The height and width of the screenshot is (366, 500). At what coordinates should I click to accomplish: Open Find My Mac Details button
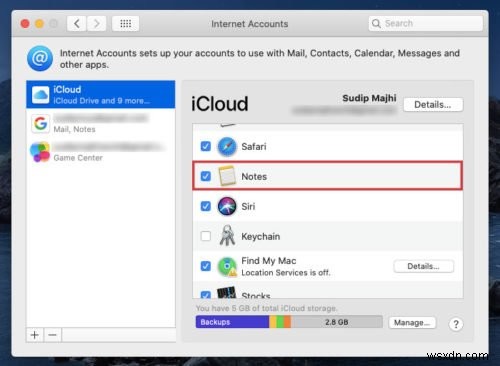pos(423,266)
